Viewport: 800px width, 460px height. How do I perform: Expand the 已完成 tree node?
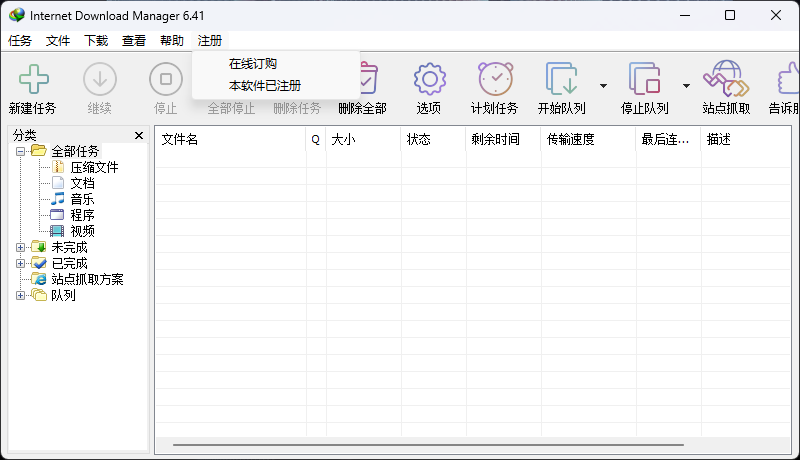(21, 263)
